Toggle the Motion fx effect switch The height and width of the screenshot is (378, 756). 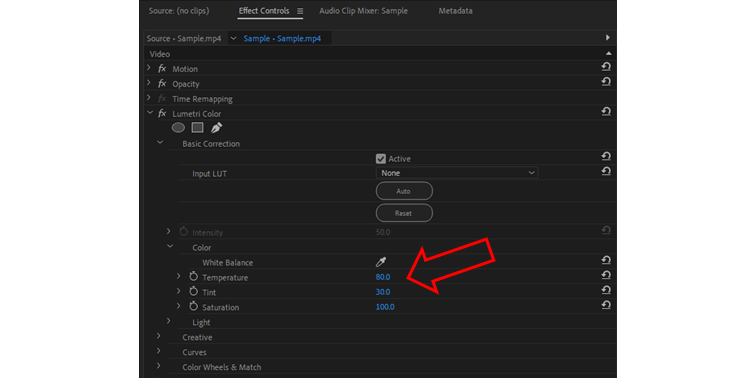162,69
